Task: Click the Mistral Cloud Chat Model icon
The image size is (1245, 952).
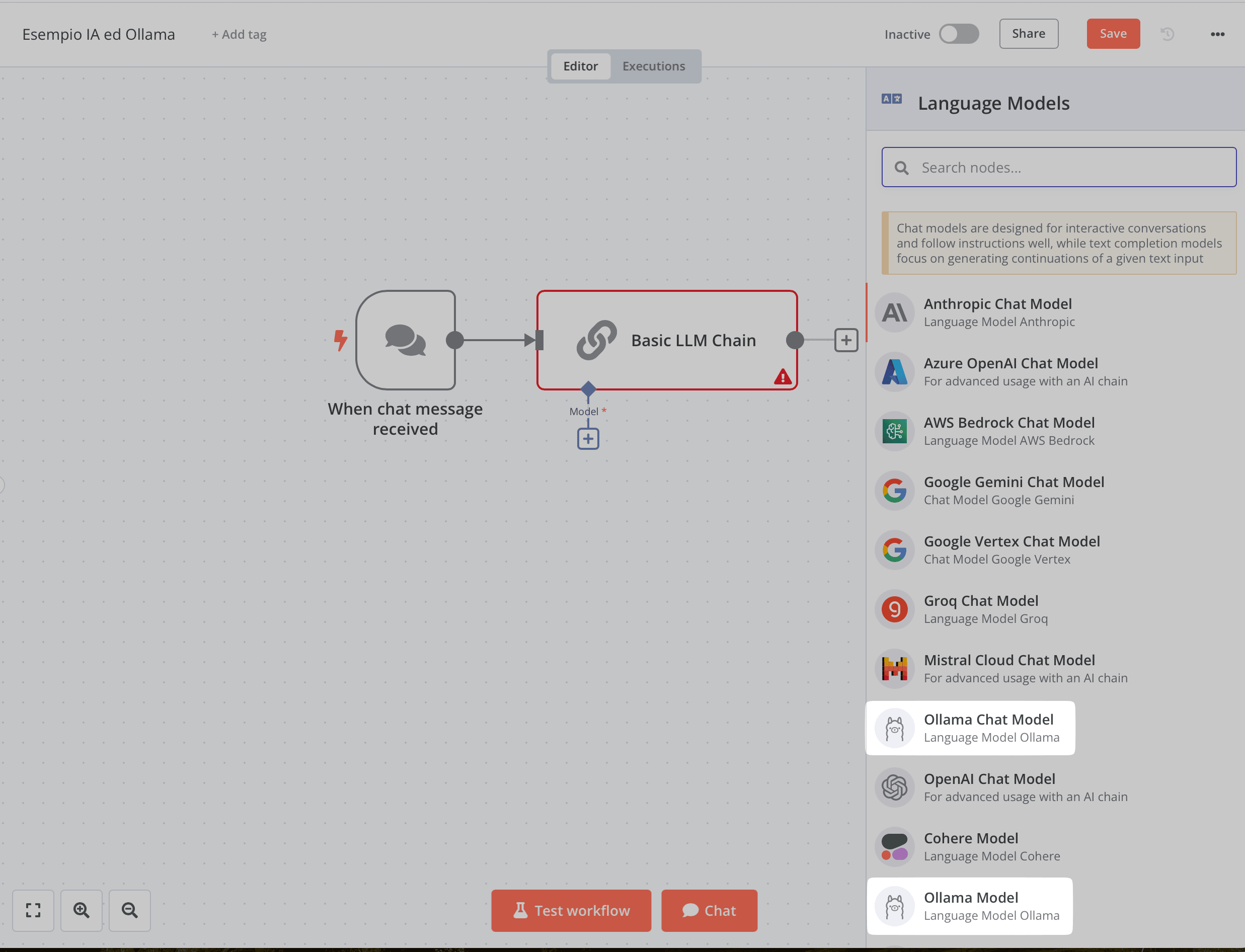Action: (894, 669)
